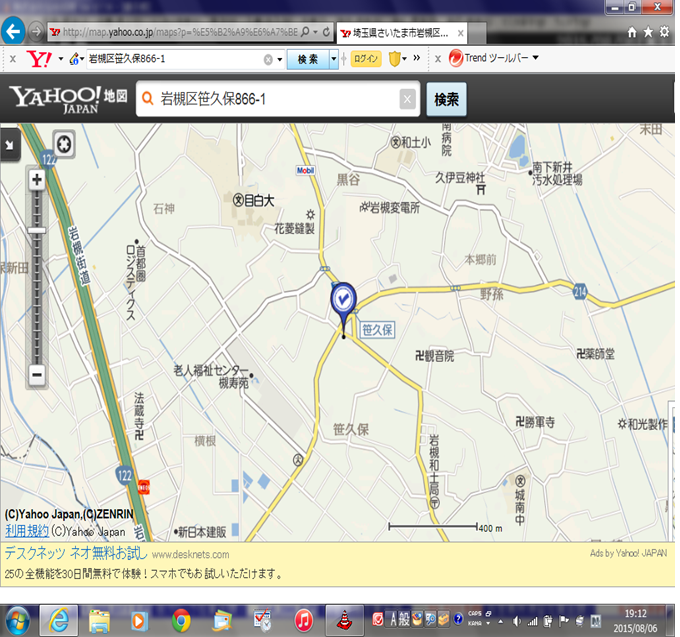
Task: Close the Yahoo toolbar with X
Action: click(x=13, y=59)
